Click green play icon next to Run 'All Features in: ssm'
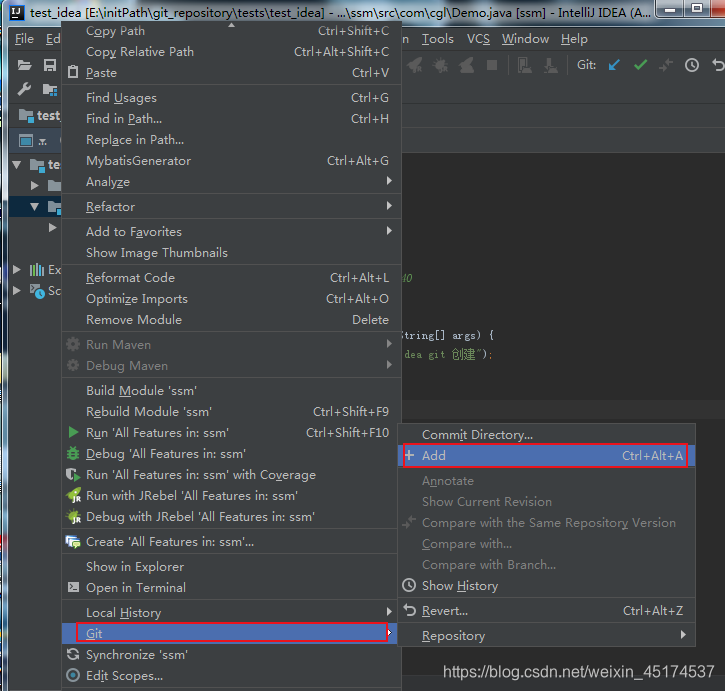Viewport: 725px width, 691px height. click(73, 432)
